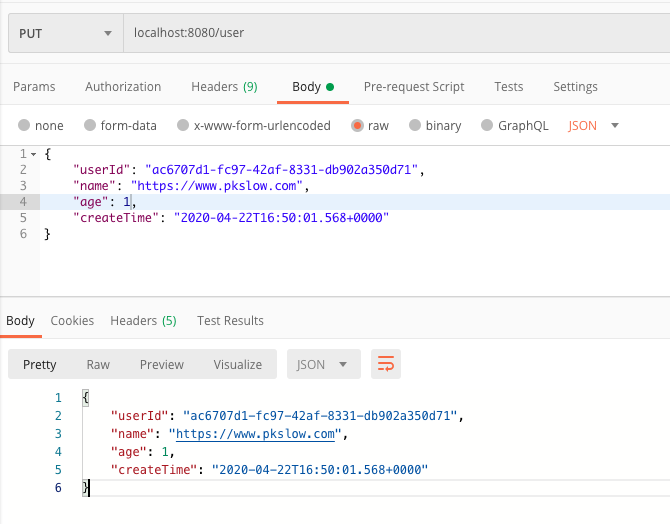
Task: Switch to the Params tab
Action: point(34,87)
